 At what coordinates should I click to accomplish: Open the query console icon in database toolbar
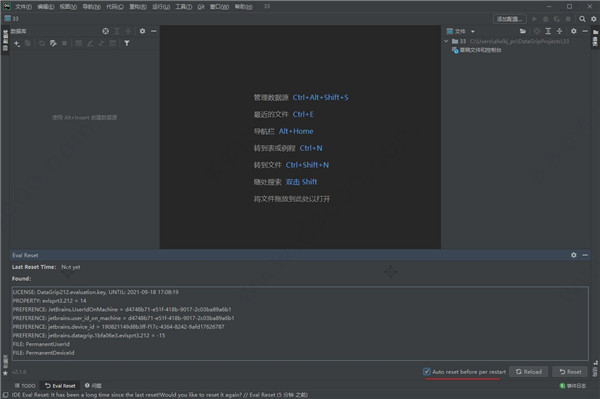112,44
